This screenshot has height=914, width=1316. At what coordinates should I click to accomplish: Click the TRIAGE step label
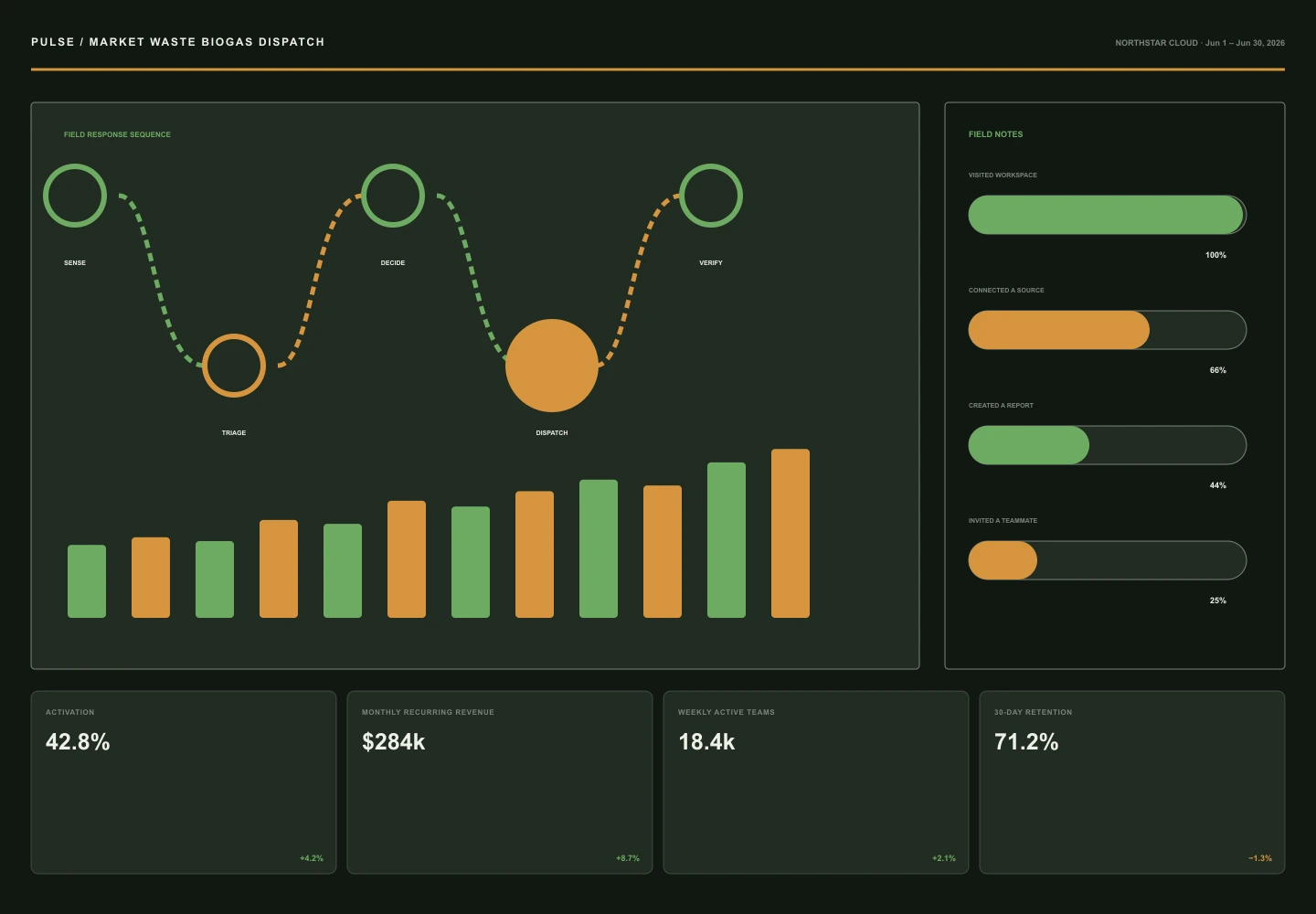click(x=234, y=432)
